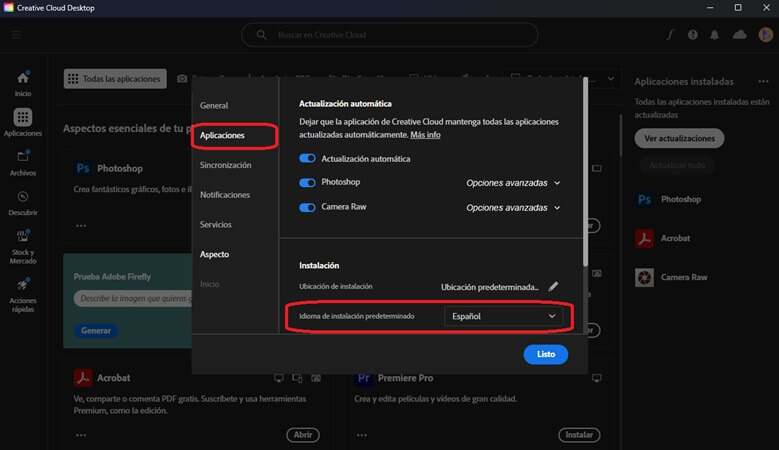Click the Buscar en Creative Cloud field

(390, 35)
